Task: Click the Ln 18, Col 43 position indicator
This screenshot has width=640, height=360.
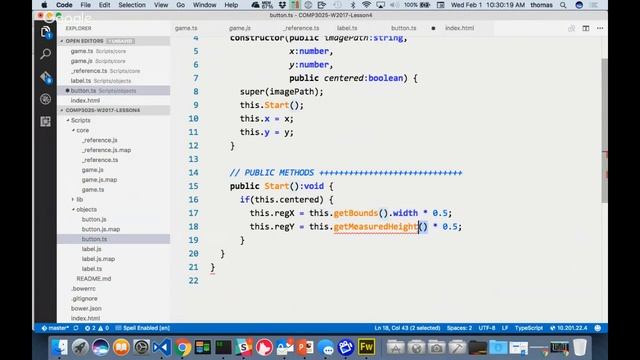Action: (407, 328)
